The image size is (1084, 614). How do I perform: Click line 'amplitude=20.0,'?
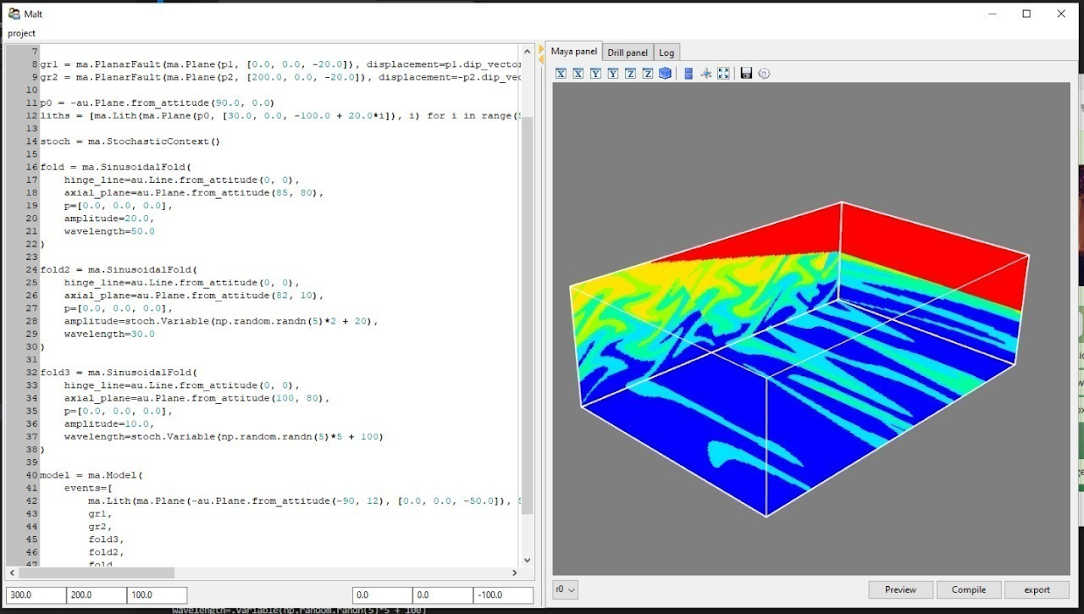(x=109, y=218)
